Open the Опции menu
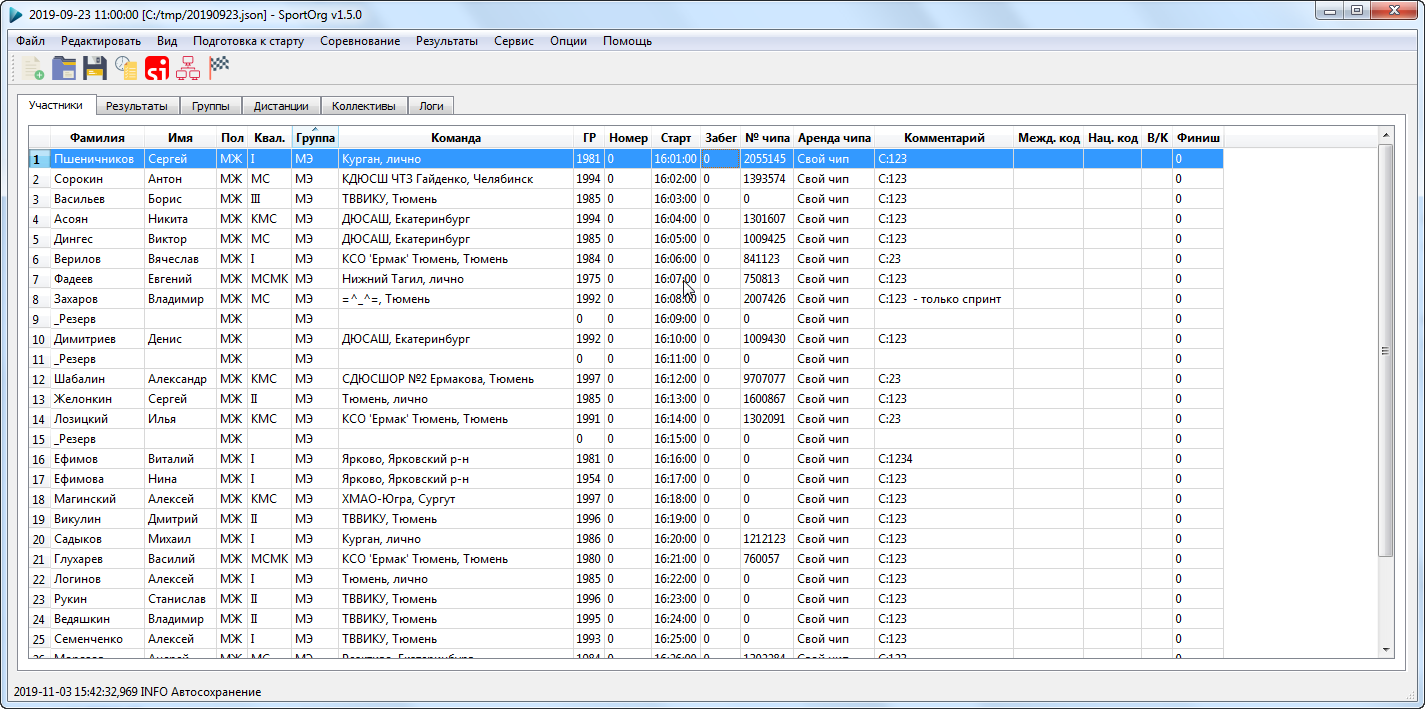Viewport: 1425px width, 709px height. click(568, 41)
